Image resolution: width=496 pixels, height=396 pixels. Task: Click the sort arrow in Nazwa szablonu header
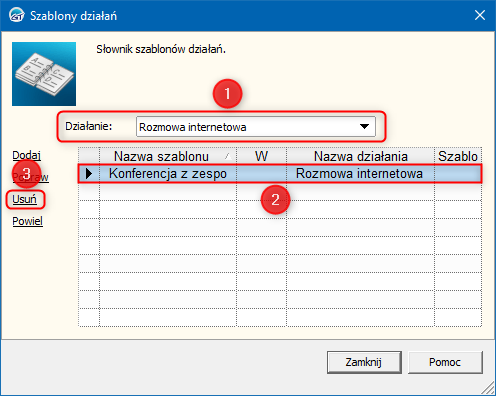(x=228, y=156)
